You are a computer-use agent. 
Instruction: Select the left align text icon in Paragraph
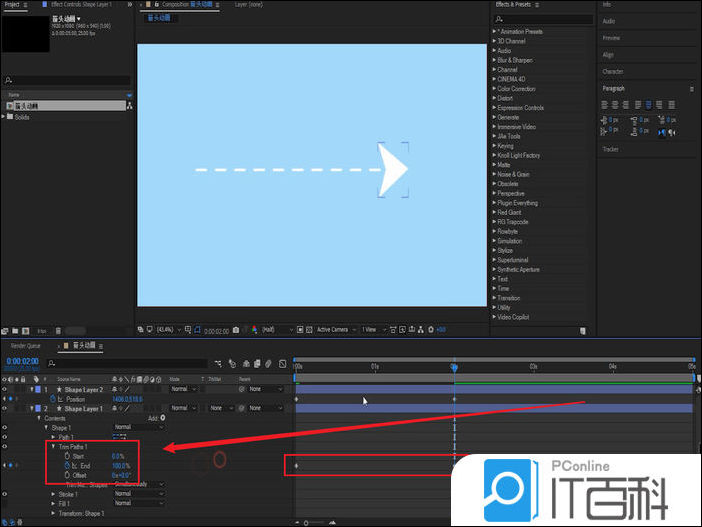coord(606,103)
